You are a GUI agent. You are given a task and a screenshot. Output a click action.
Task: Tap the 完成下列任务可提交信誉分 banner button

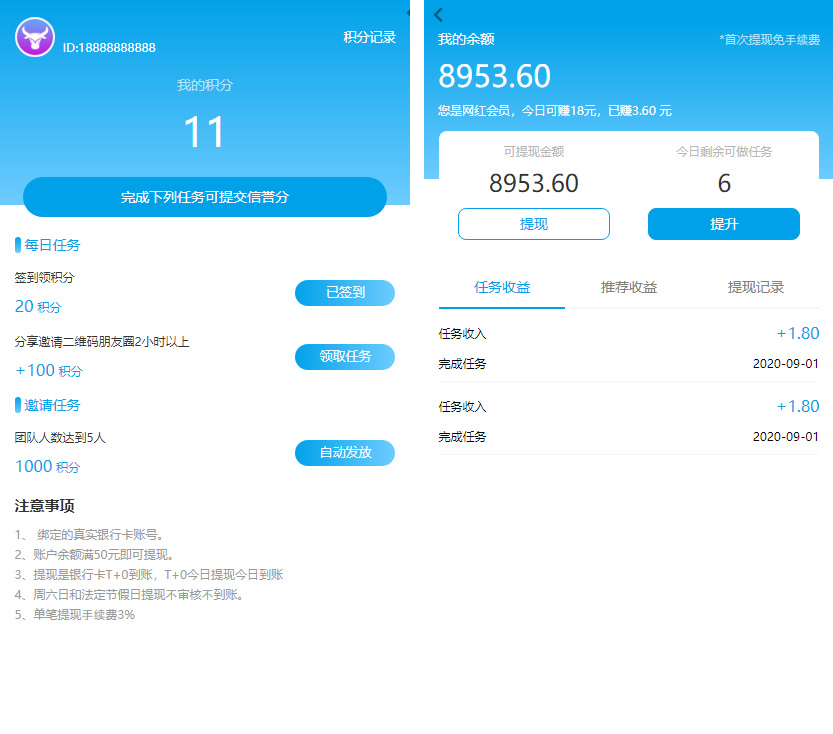pyautogui.click(x=205, y=197)
